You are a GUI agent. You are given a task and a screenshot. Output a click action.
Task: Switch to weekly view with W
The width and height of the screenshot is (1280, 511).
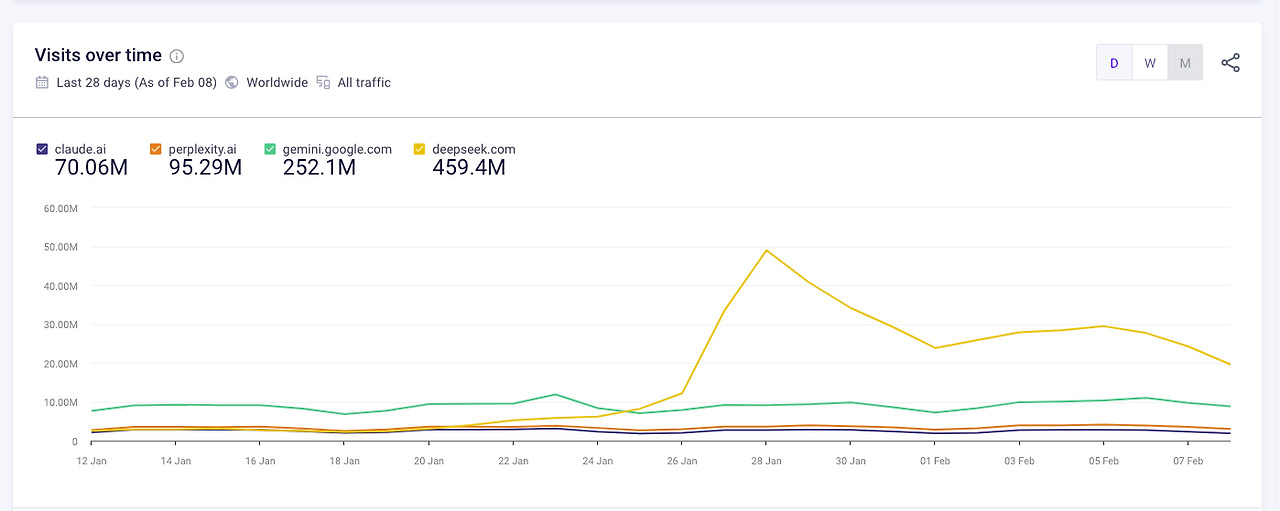[1150, 63]
